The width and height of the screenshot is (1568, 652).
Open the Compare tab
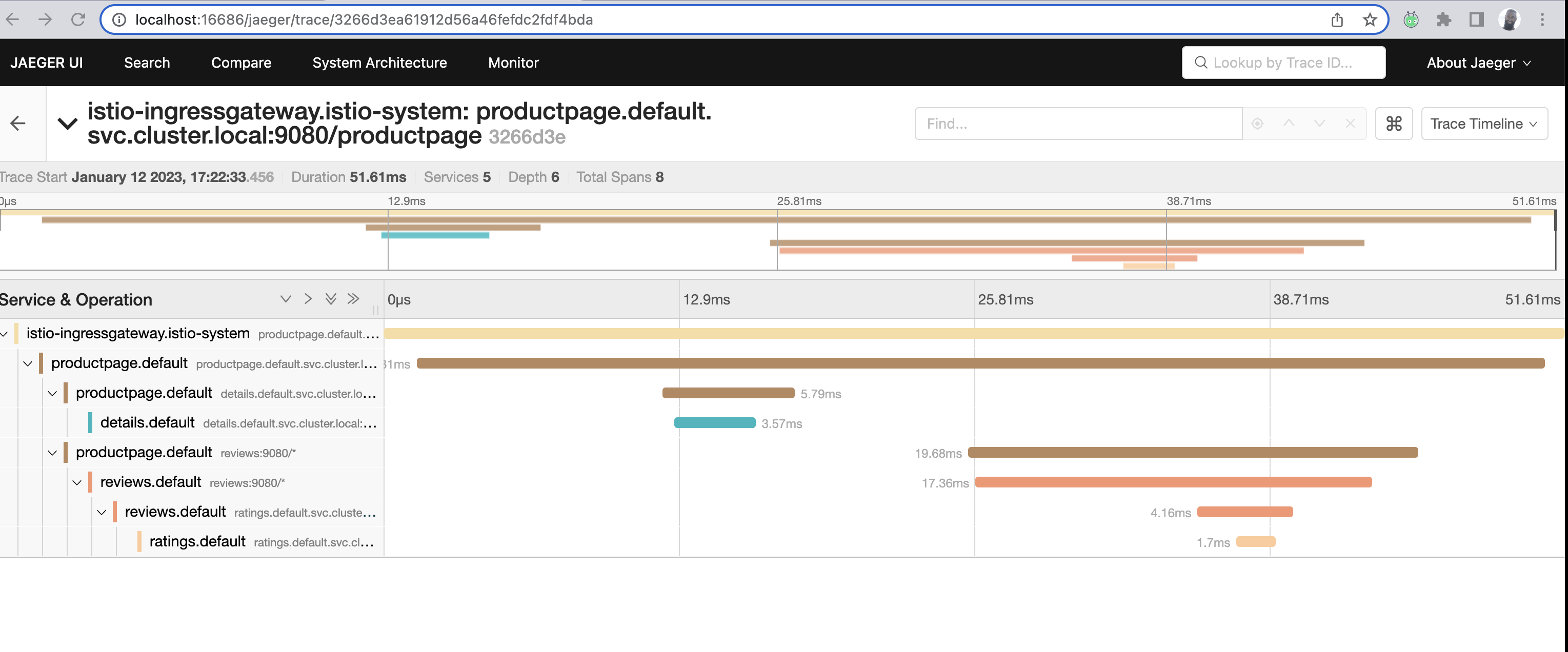241,63
